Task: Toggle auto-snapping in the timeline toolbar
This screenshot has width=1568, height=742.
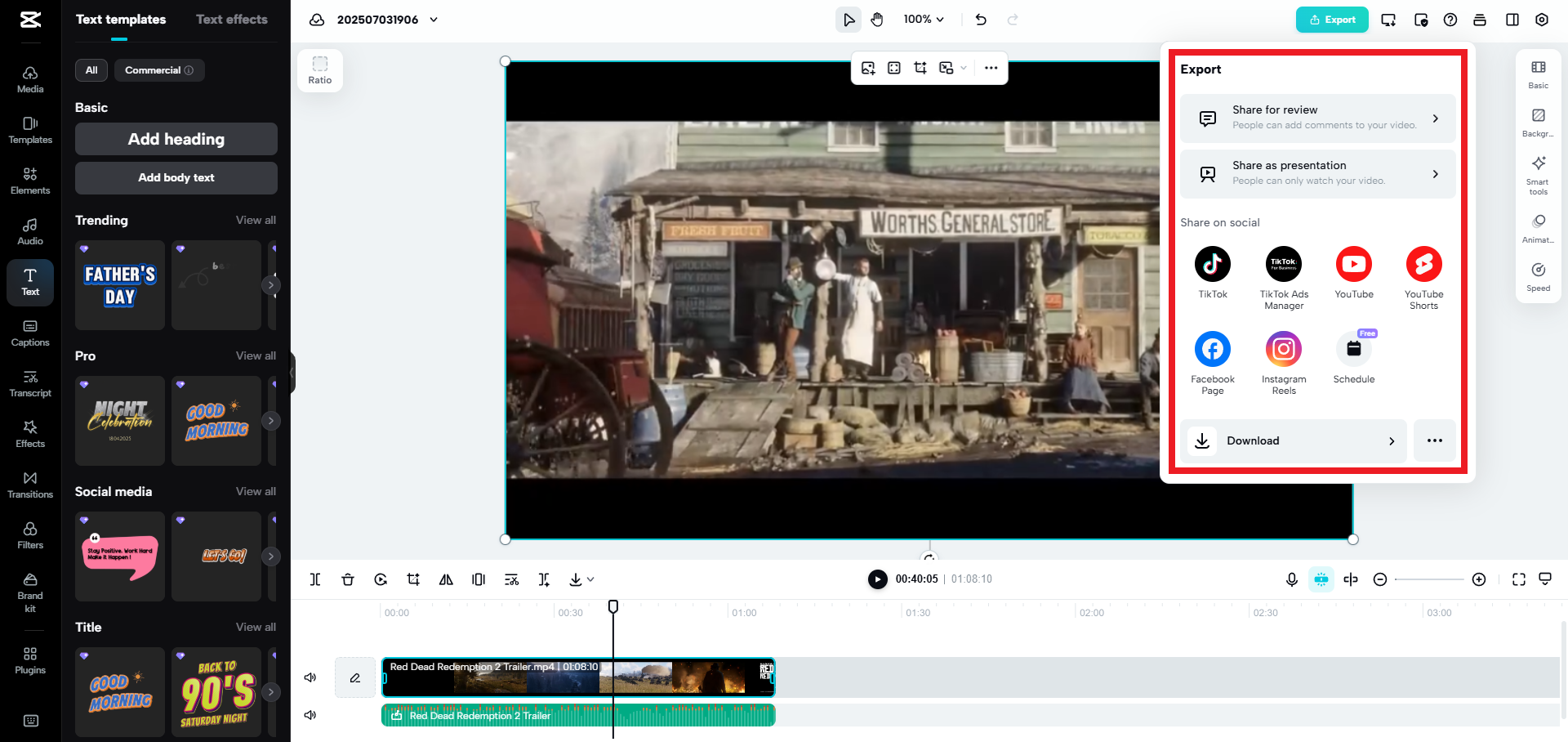Action: point(1321,579)
